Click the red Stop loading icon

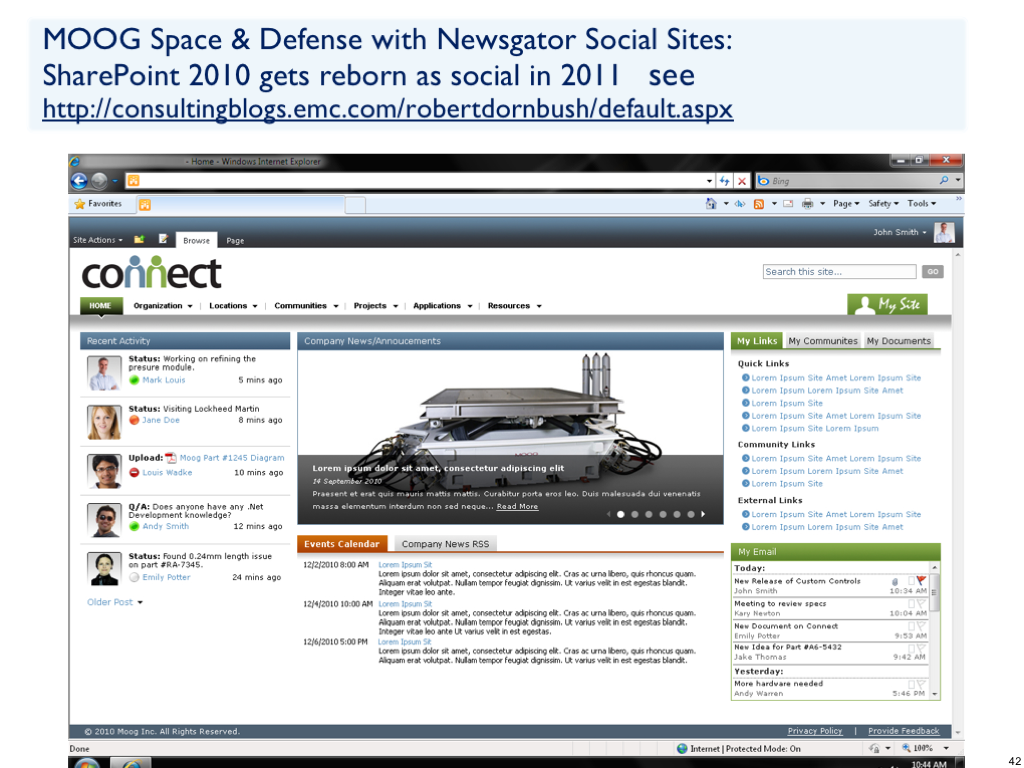[x=742, y=181]
